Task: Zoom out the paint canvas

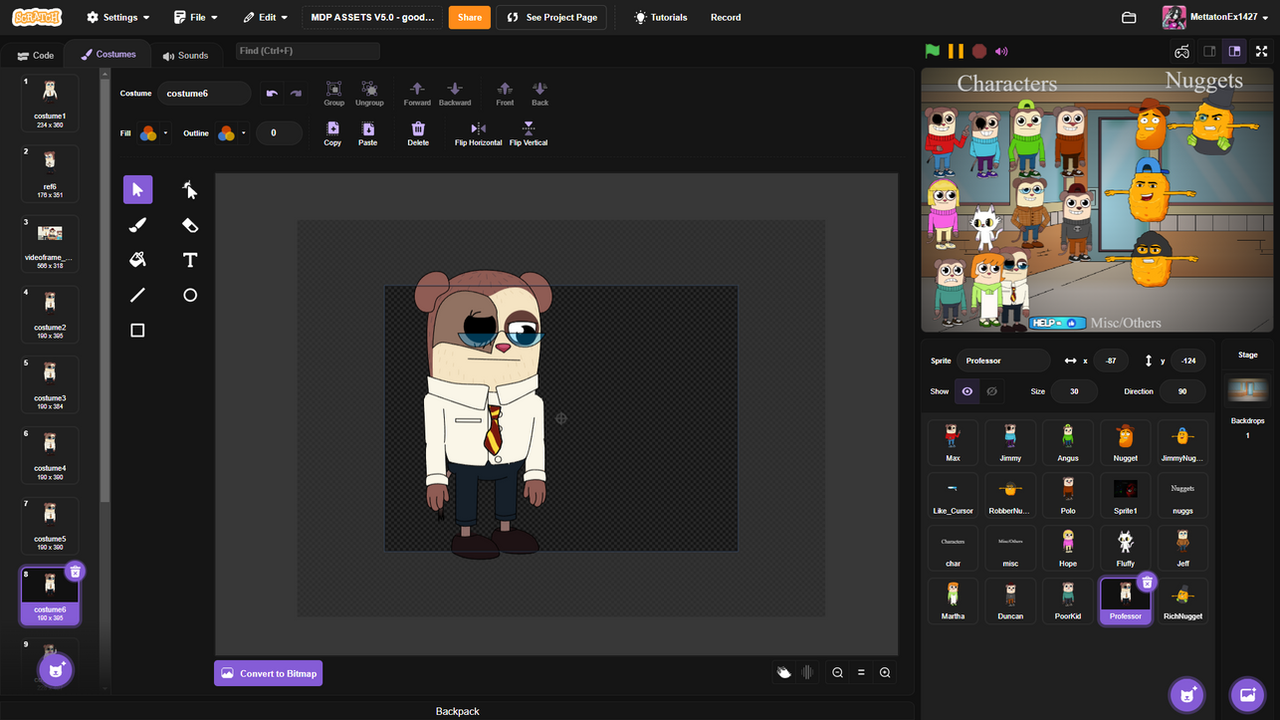Action: point(838,673)
